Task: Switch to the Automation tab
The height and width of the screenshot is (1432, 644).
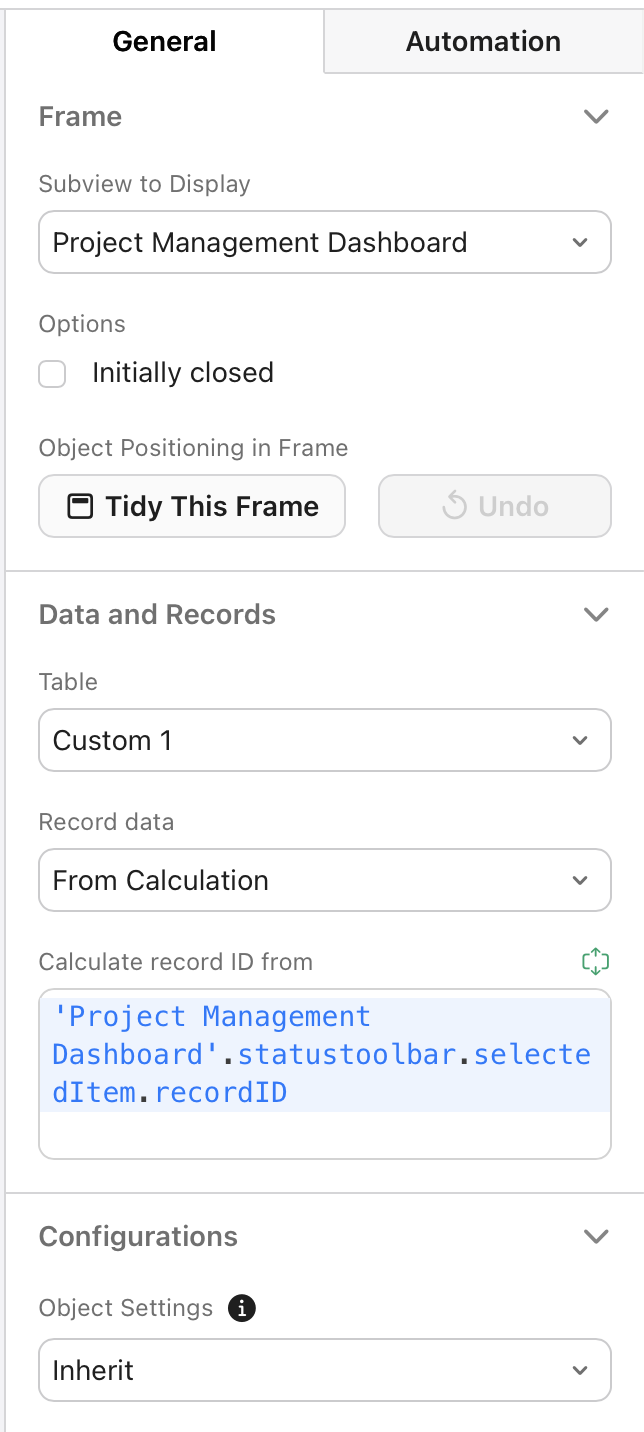Action: (483, 41)
